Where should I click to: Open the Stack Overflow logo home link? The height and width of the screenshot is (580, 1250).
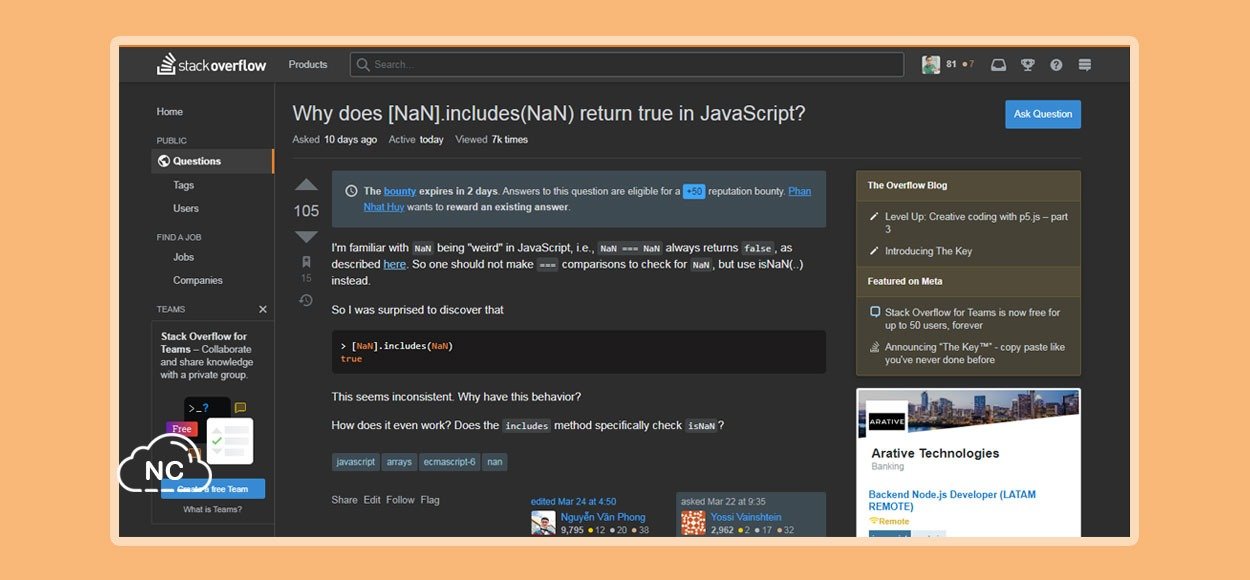pyautogui.click(x=212, y=65)
